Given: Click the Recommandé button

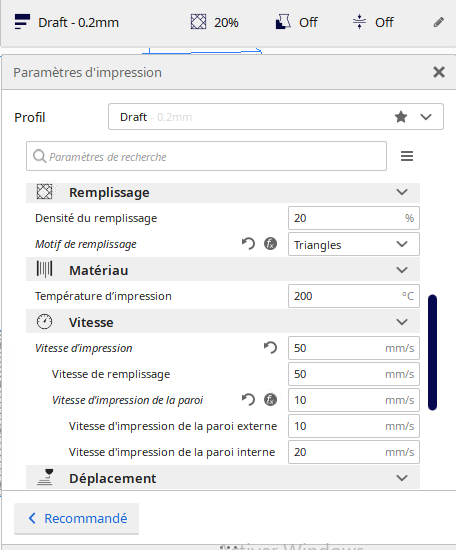Looking at the screenshot, I should pyautogui.click(x=76, y=518).
